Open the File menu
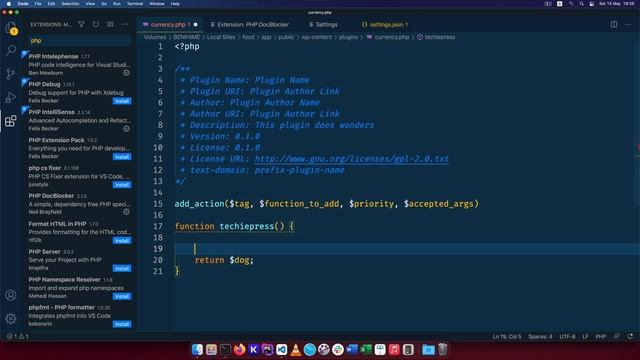Screen dimensions: 640x360 point(38,4)
